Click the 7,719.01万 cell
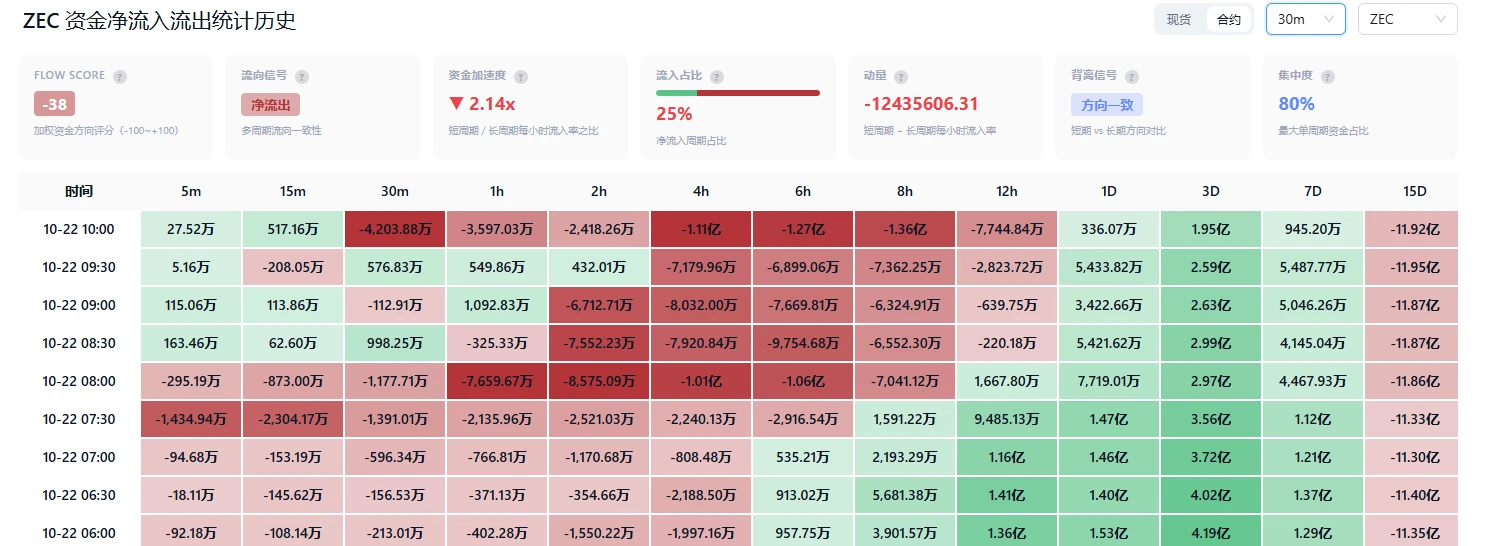Image resolution: width=1495 pixels, height=546 pixels. [x=1109, y=381]
